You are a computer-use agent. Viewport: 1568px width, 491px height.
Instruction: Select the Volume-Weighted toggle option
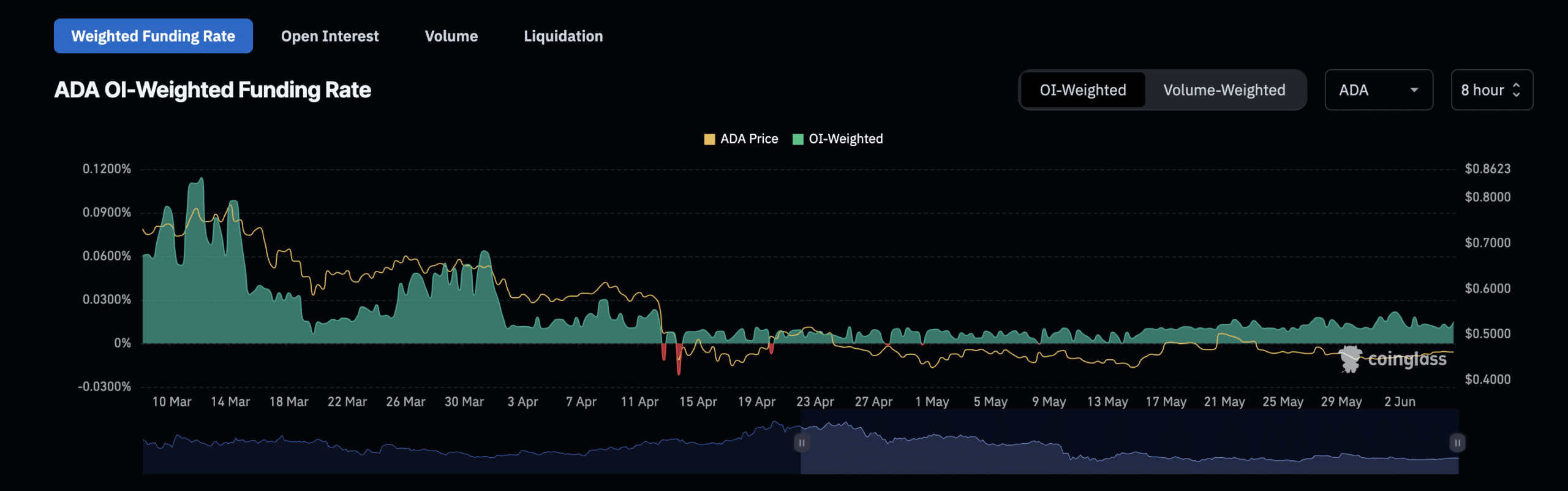[x=1224, y=90]
